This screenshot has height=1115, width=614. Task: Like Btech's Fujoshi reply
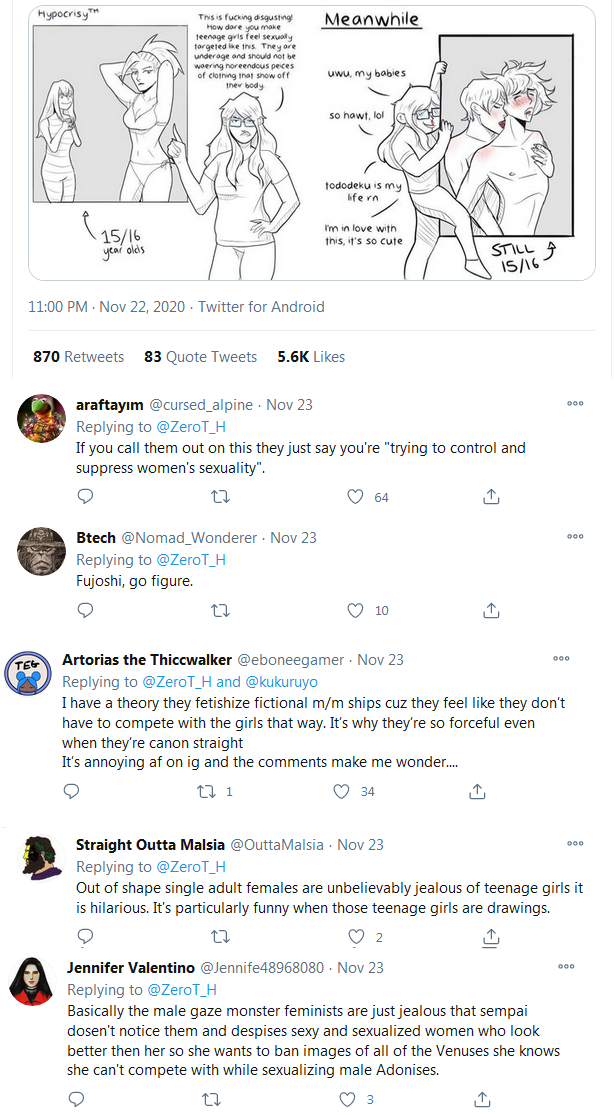tap(355, 610)
